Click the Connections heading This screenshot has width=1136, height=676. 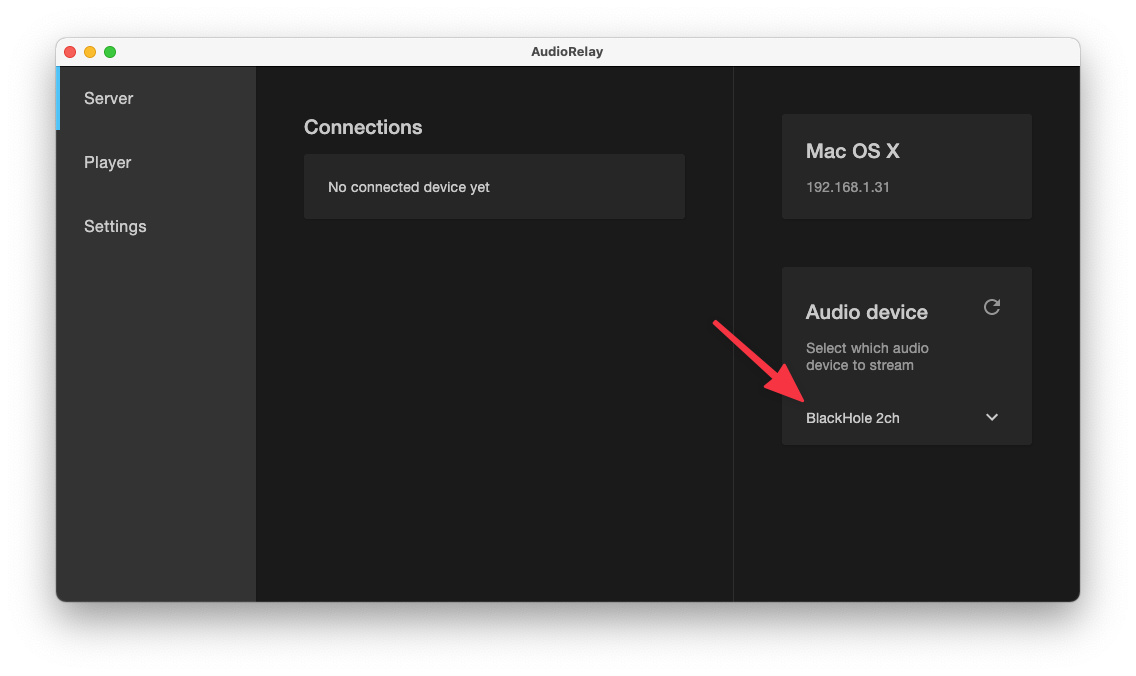[363, 127]
